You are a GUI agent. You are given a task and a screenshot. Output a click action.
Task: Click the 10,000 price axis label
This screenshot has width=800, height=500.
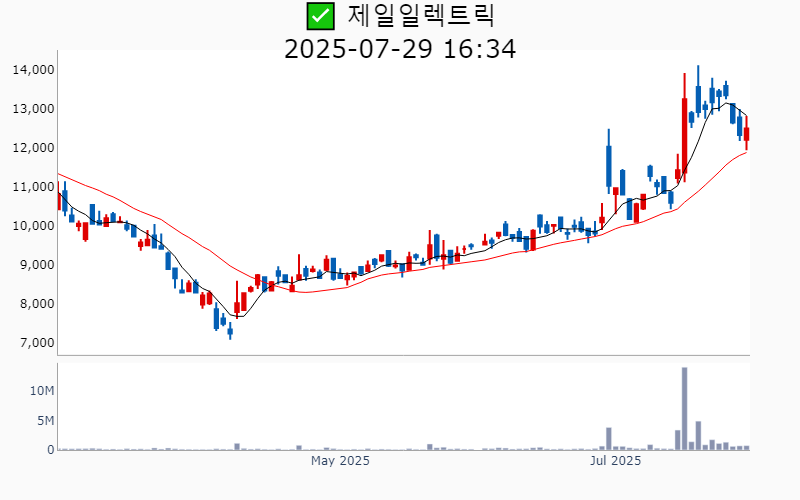tap(33, 226)
